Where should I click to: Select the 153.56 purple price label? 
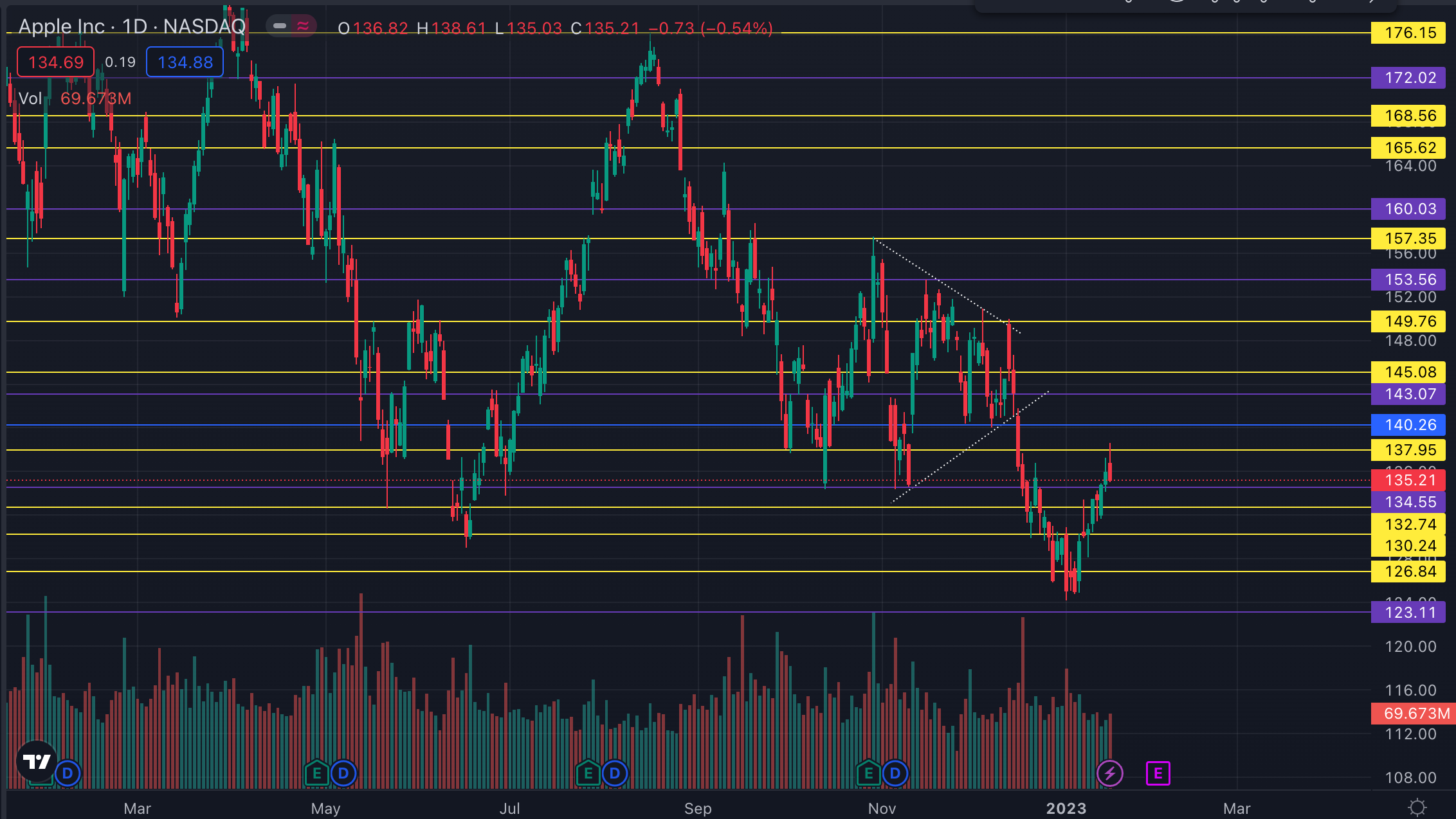[1408, 280]
